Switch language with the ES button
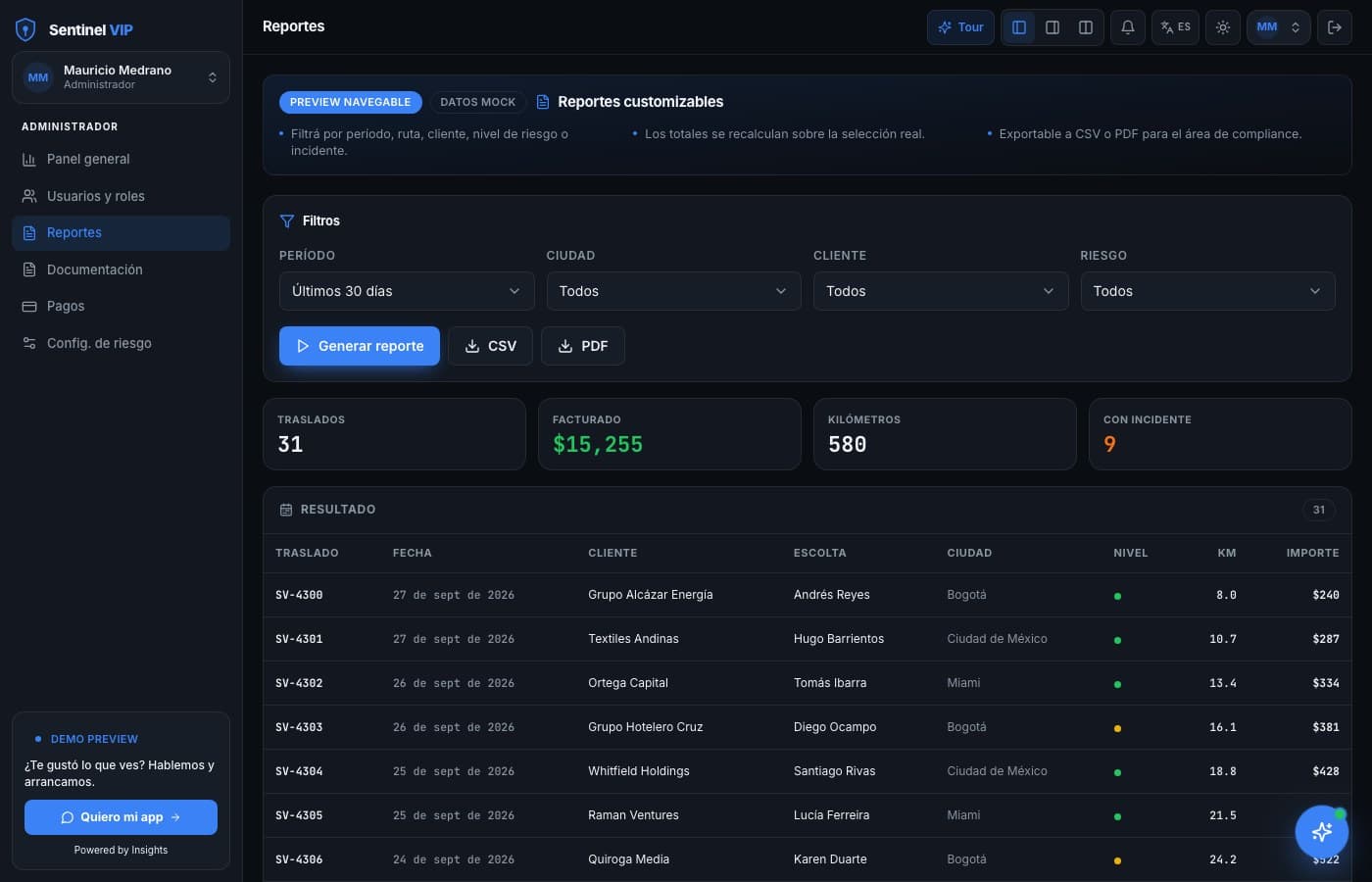The height and width of the screenshot is (882, 1372). pos(1176,27)
